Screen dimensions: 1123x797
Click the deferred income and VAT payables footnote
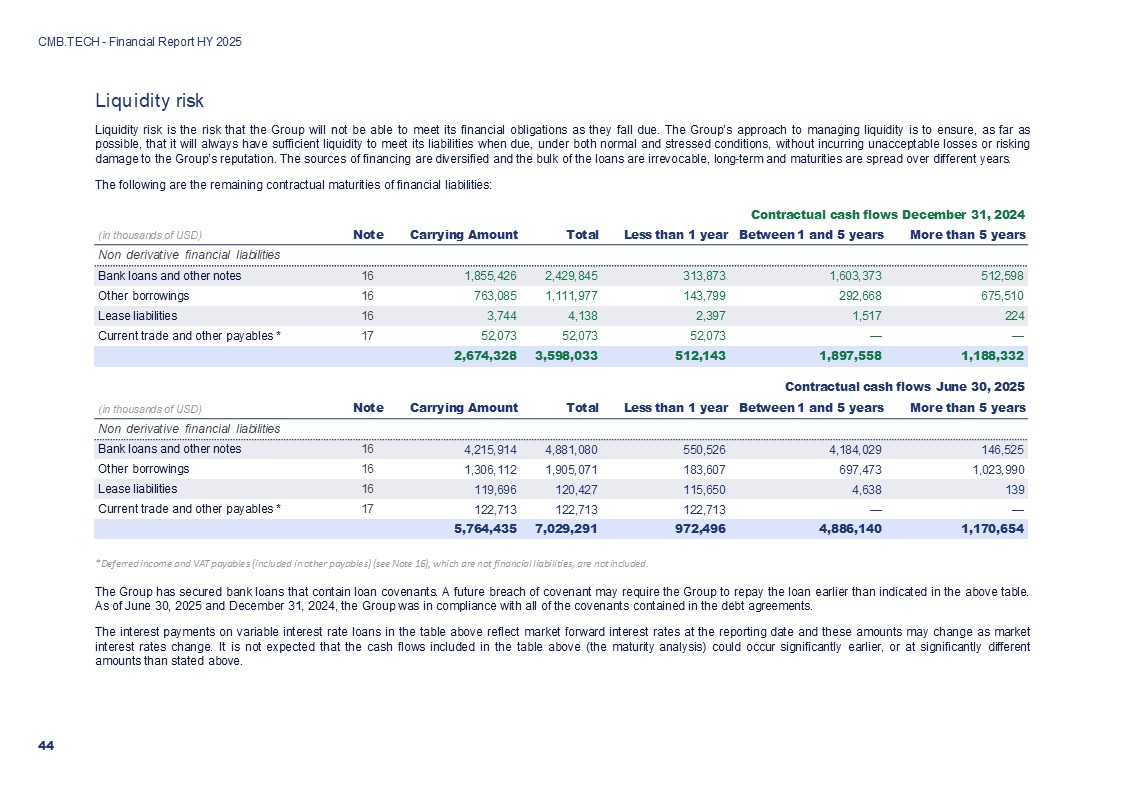tap(371, 563)
